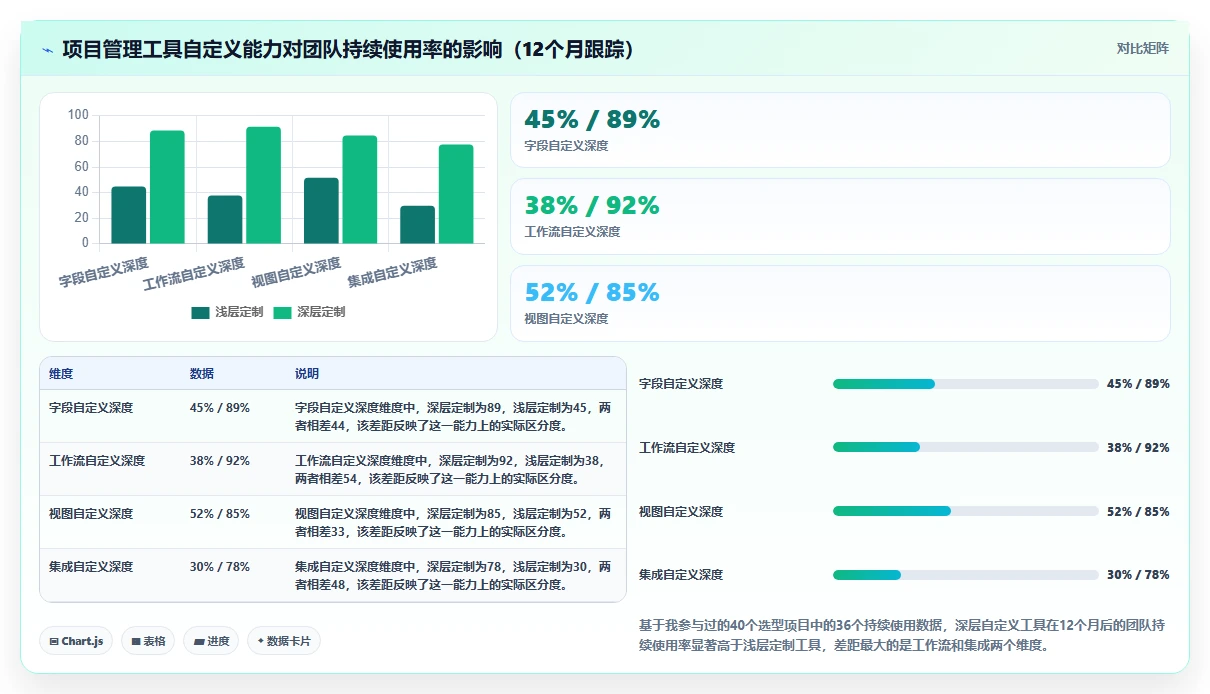Click the 工作流自定义深度 progress bar
Image resolution: width=1210 pixels, height=694 pixels.
pos(966,447)
